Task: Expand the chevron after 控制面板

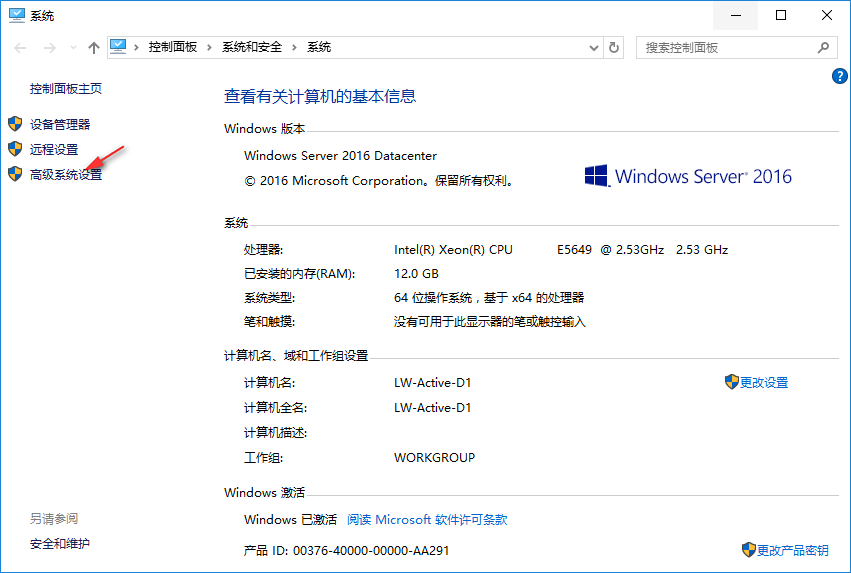Action: (x=209, y=48)
